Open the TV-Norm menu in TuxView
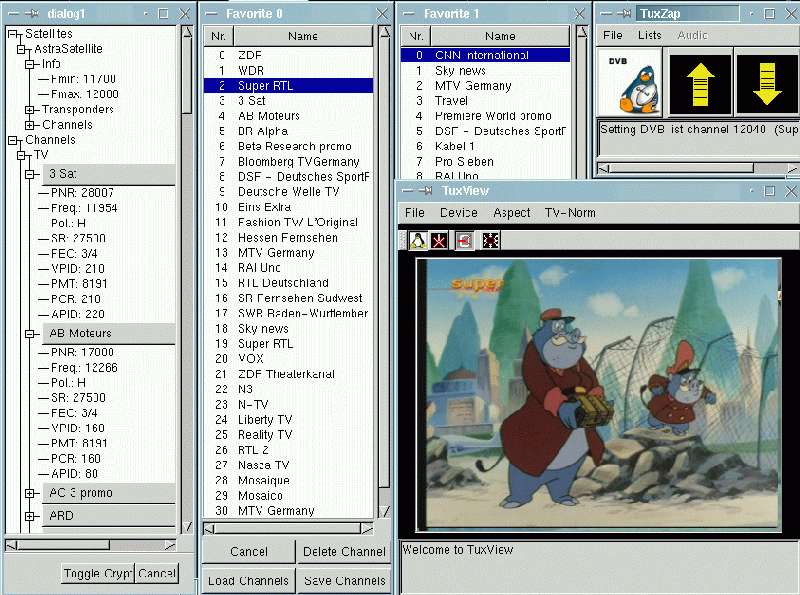Screen dimensions: 800x595 [x=568, y=213]
